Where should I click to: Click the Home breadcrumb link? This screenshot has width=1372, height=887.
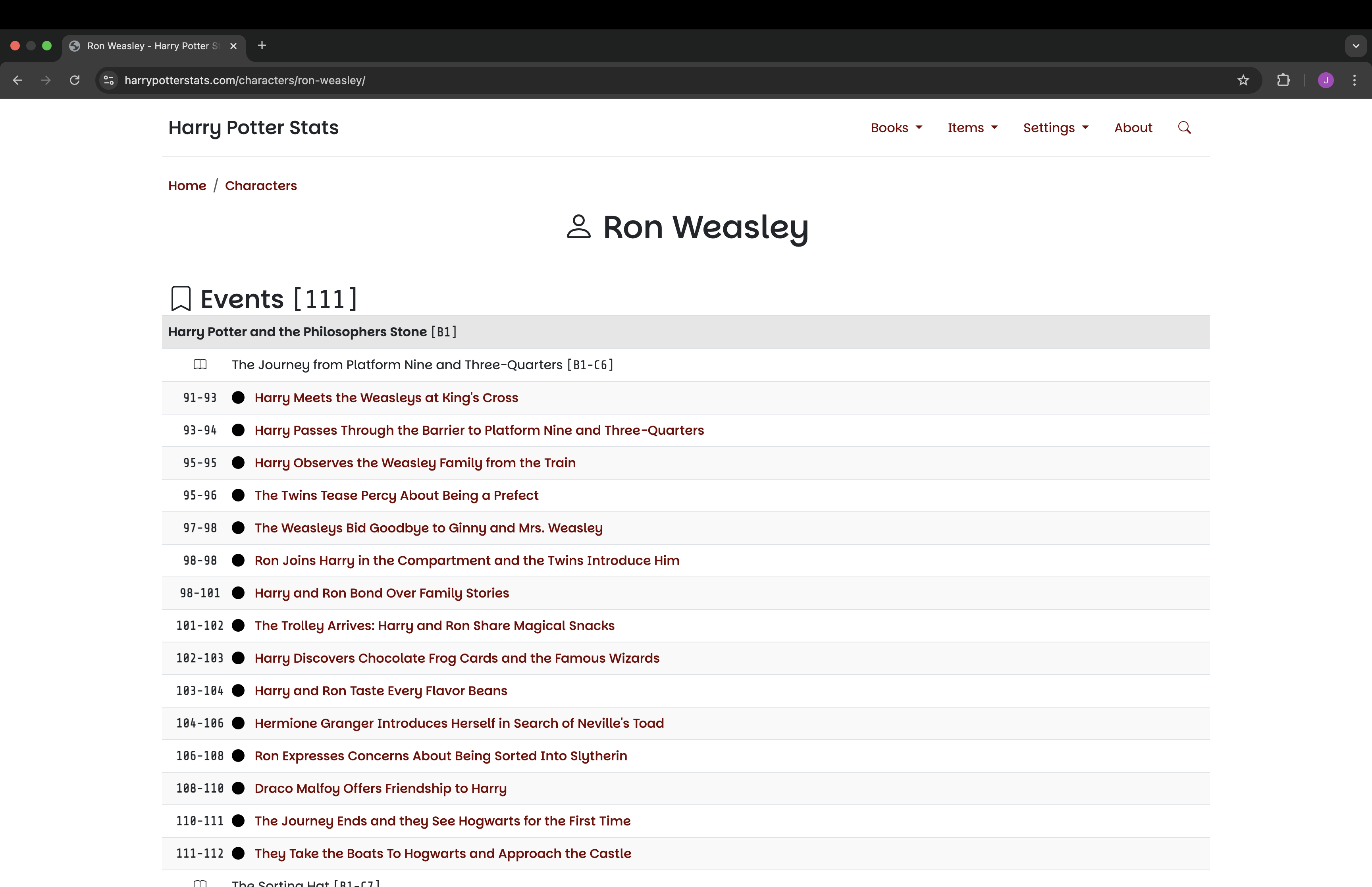coord(187,185)
